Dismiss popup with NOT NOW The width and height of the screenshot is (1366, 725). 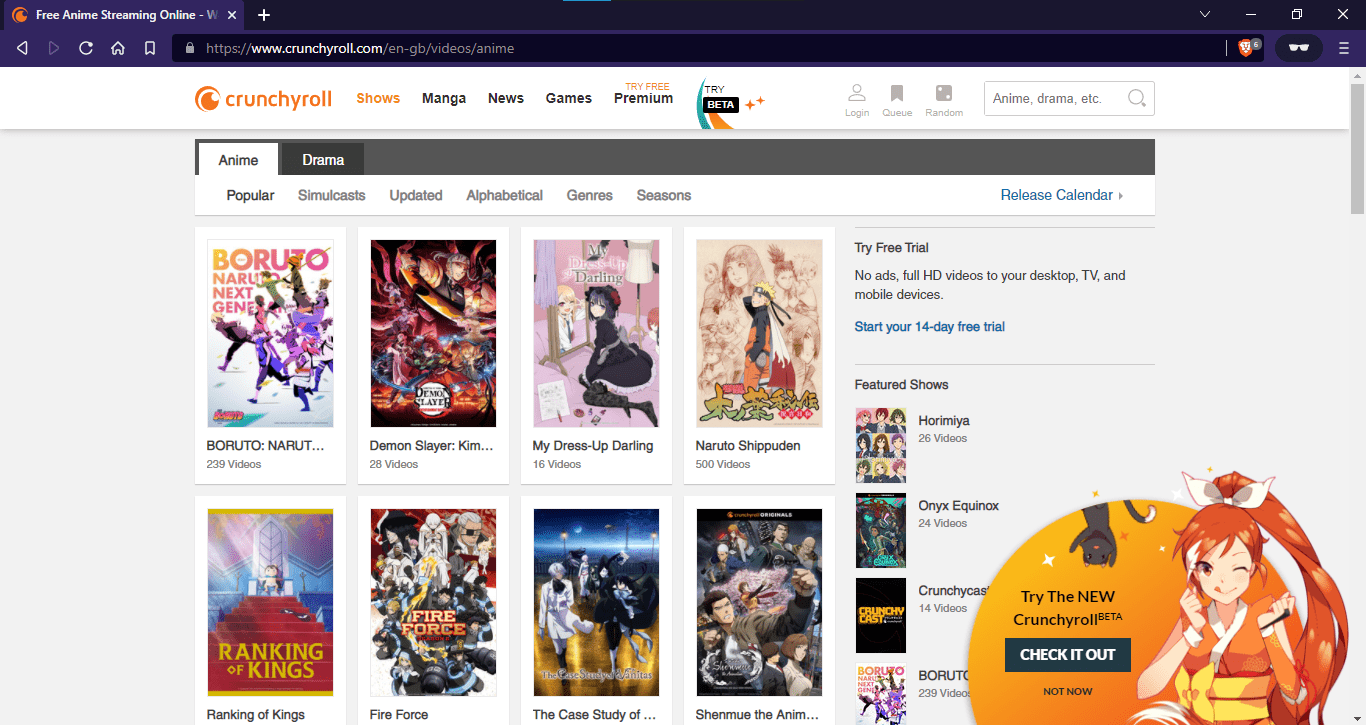[1068, 691]
